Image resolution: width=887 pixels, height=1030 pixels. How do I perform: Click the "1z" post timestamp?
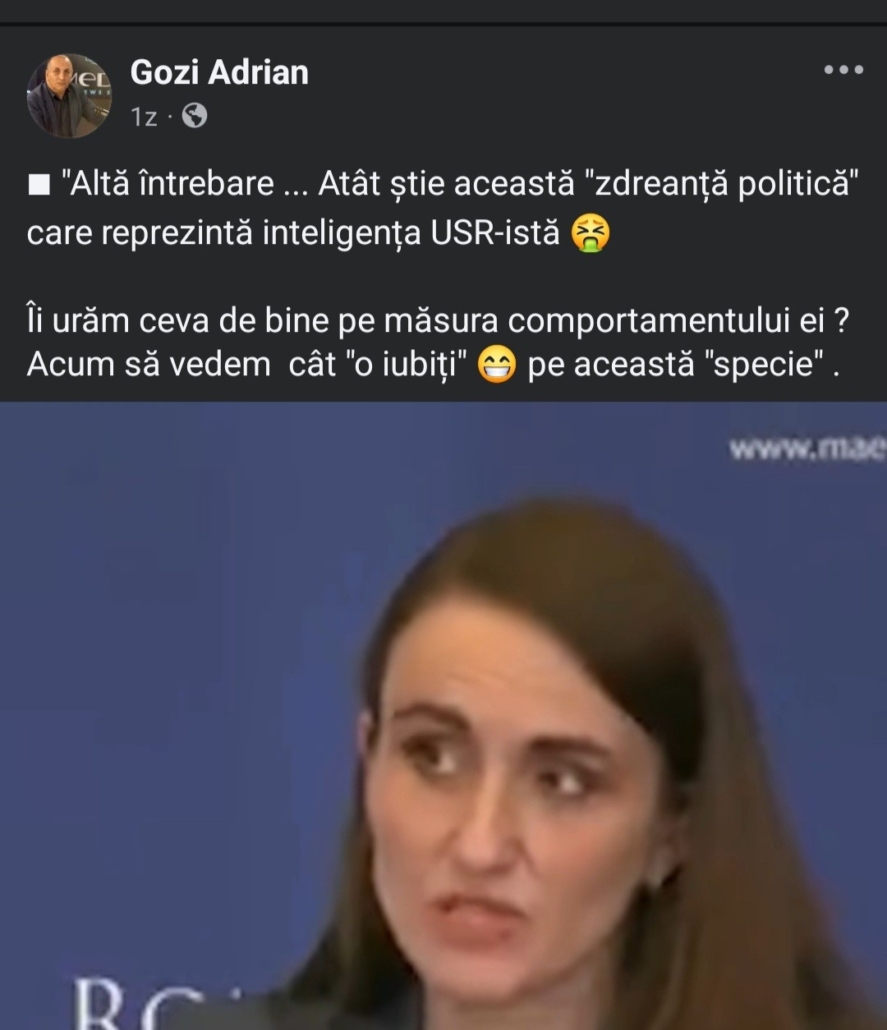tap(144, 117)
